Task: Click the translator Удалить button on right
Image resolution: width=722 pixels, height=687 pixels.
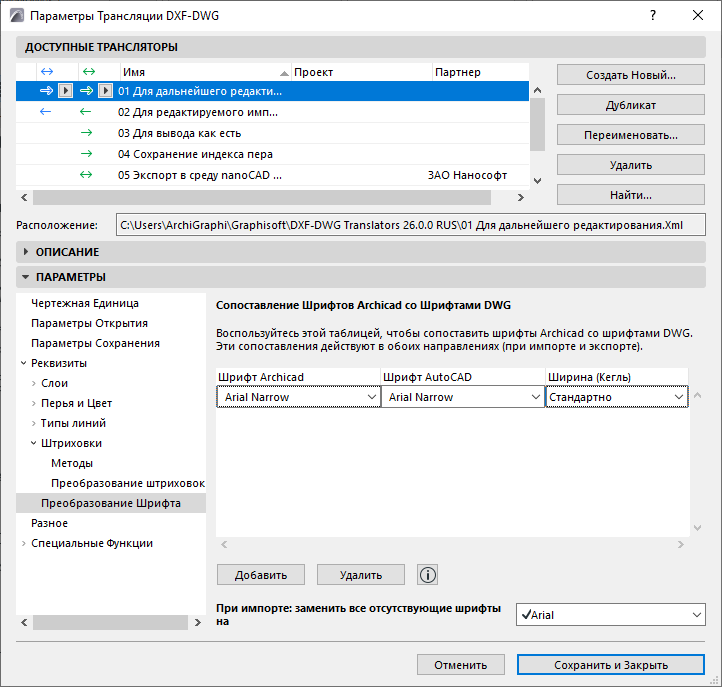Action: pos(630,165)
